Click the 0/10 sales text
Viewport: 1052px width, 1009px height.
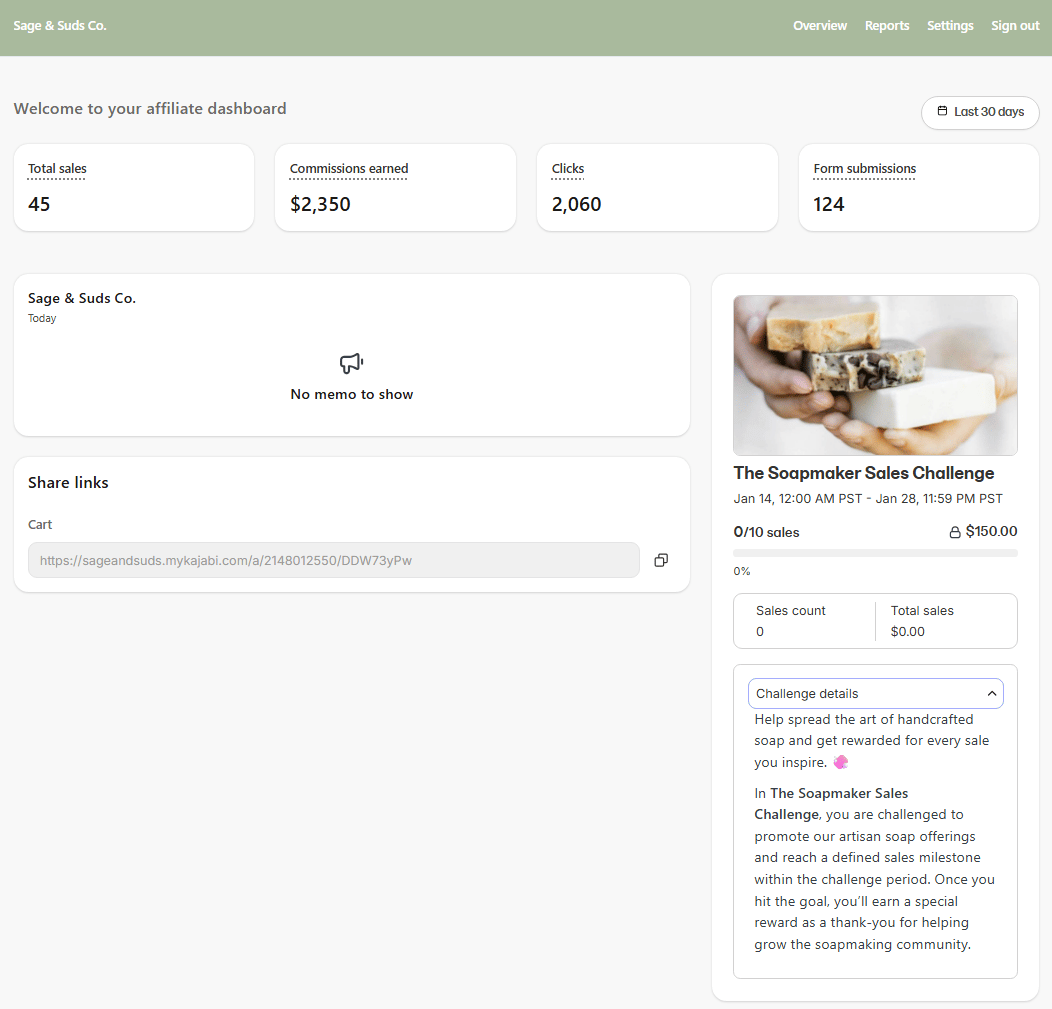point(766,532)
